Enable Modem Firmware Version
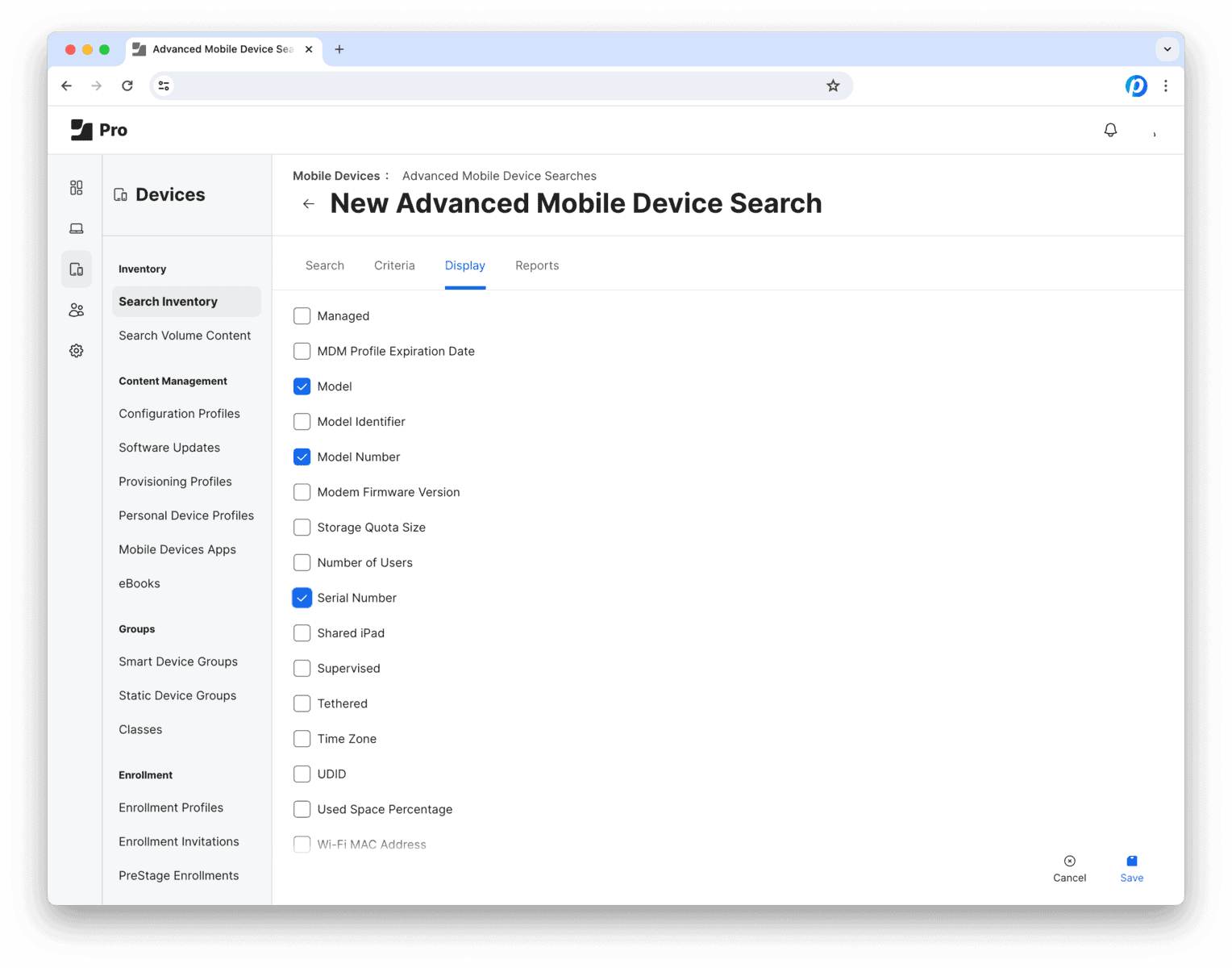 pyautogui.click(x=302, y=492)
